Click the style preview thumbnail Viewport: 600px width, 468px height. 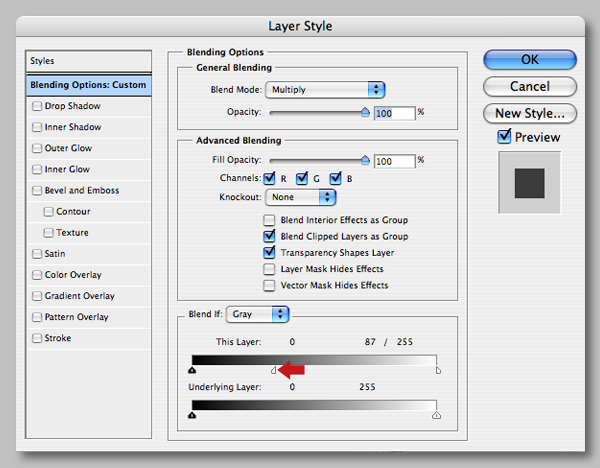click(530, 183)
